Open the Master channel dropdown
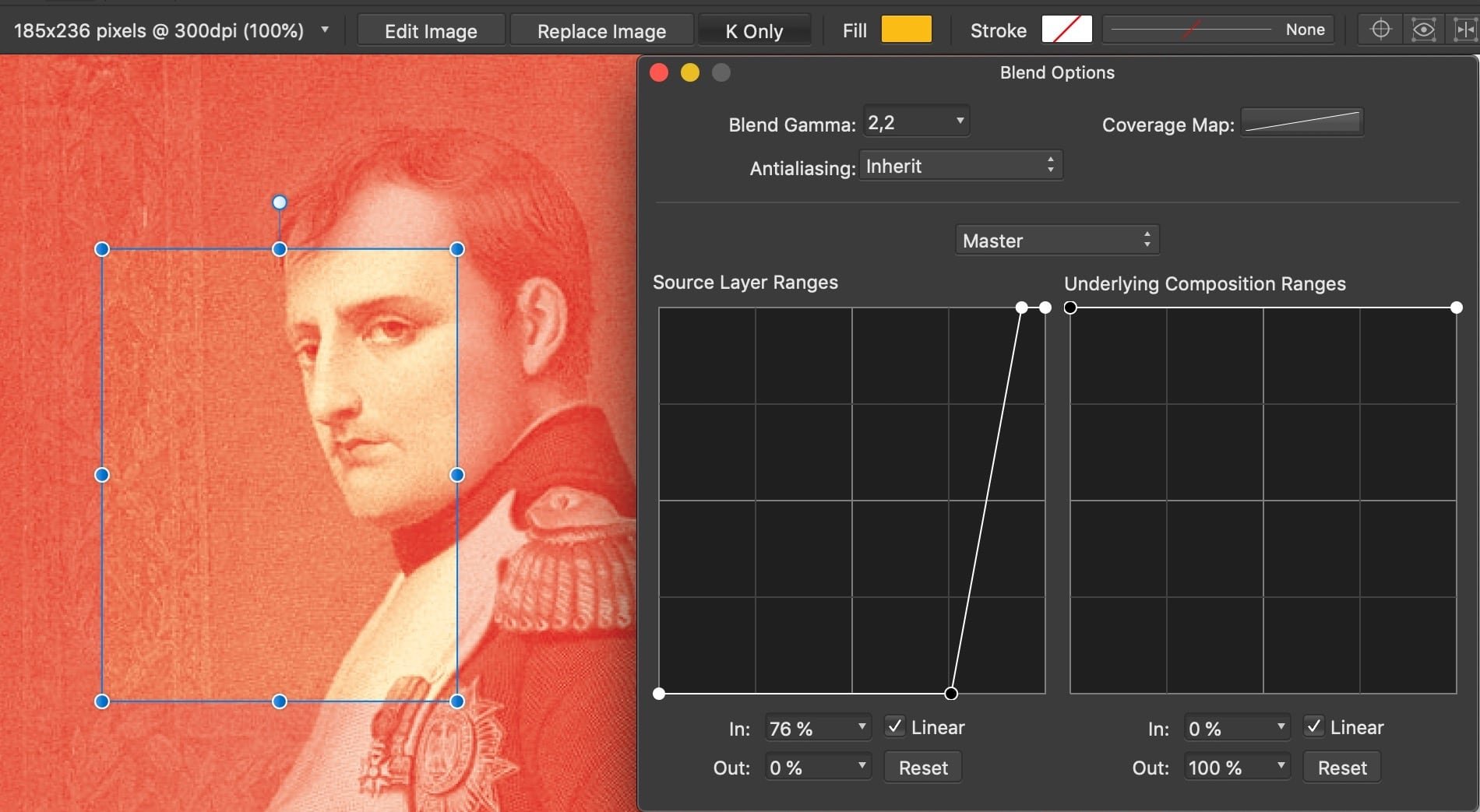Viewport: 1480px width, 812px height. tap(1057, 241)
